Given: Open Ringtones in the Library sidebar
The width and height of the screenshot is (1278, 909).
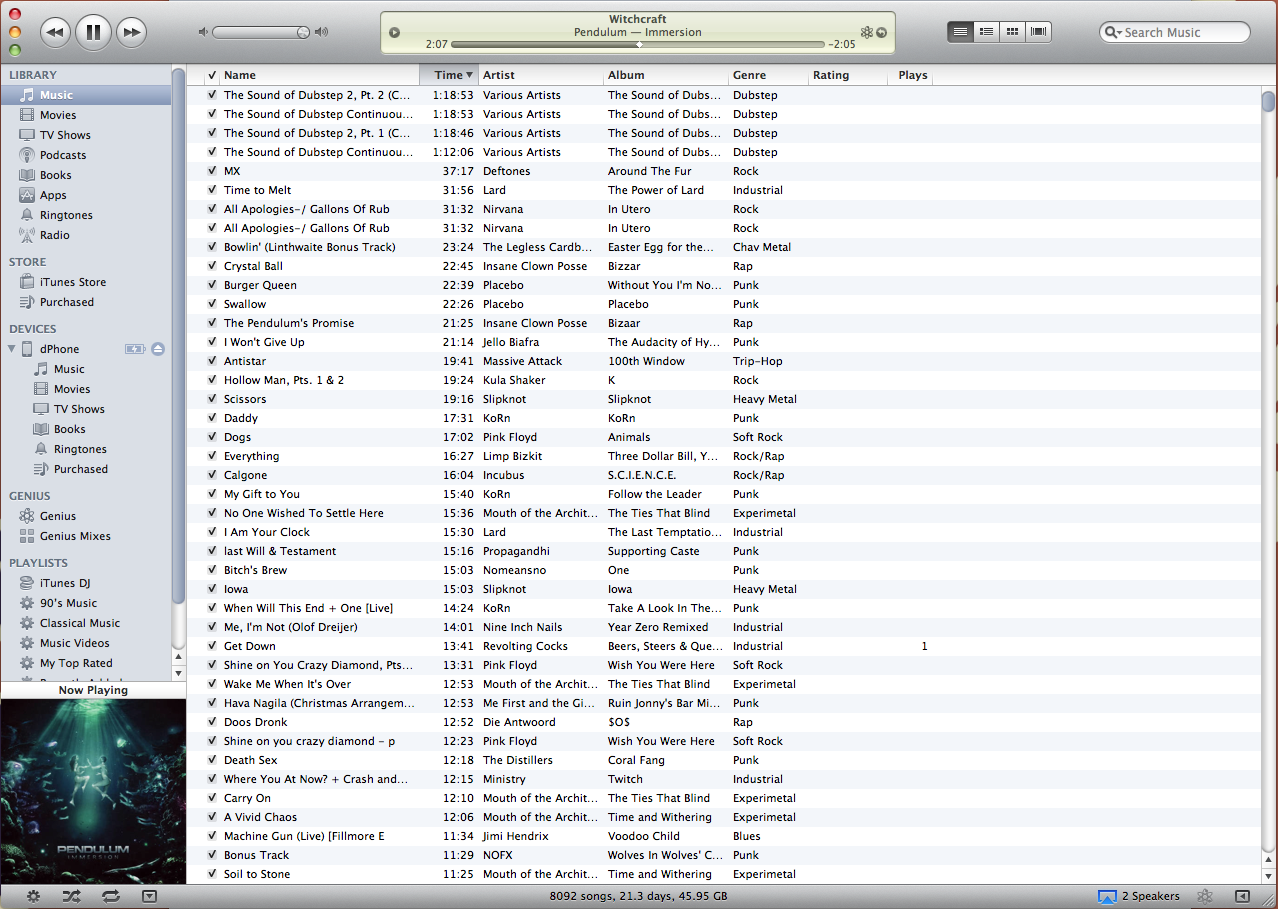Looking at the screenshot, I should pyautogui.click(x=86, y=215).
